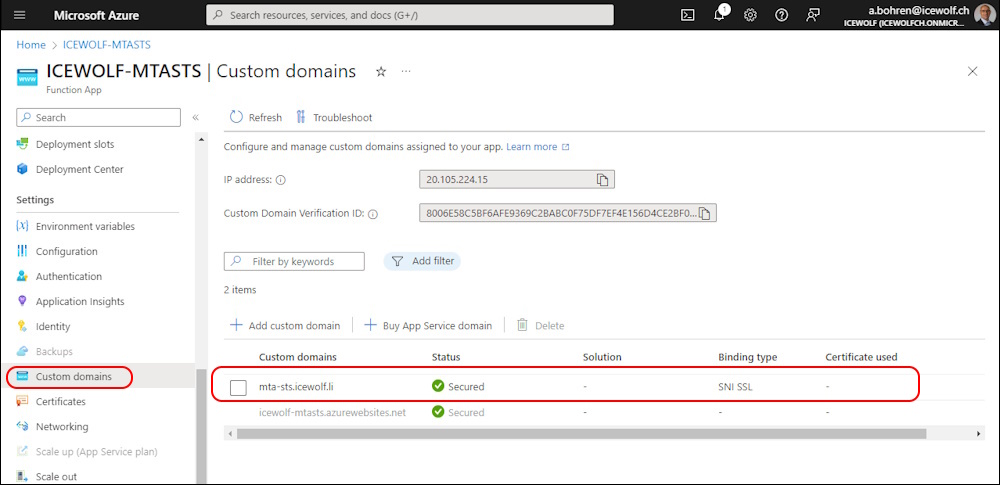Click icewolf-mtasts.azurewebsites.net domain row

click(332, 412)
